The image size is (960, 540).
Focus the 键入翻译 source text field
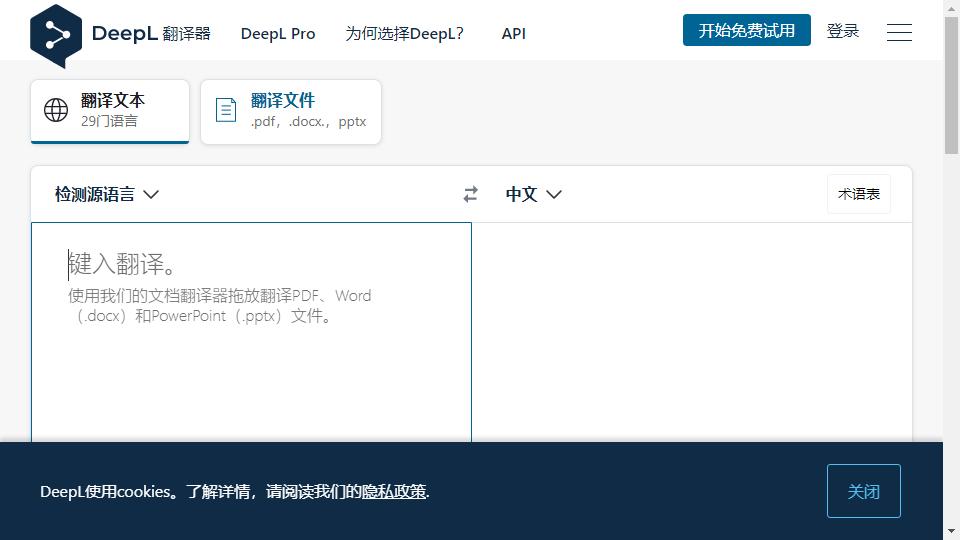pyautogui.click(x=251, y=332)
